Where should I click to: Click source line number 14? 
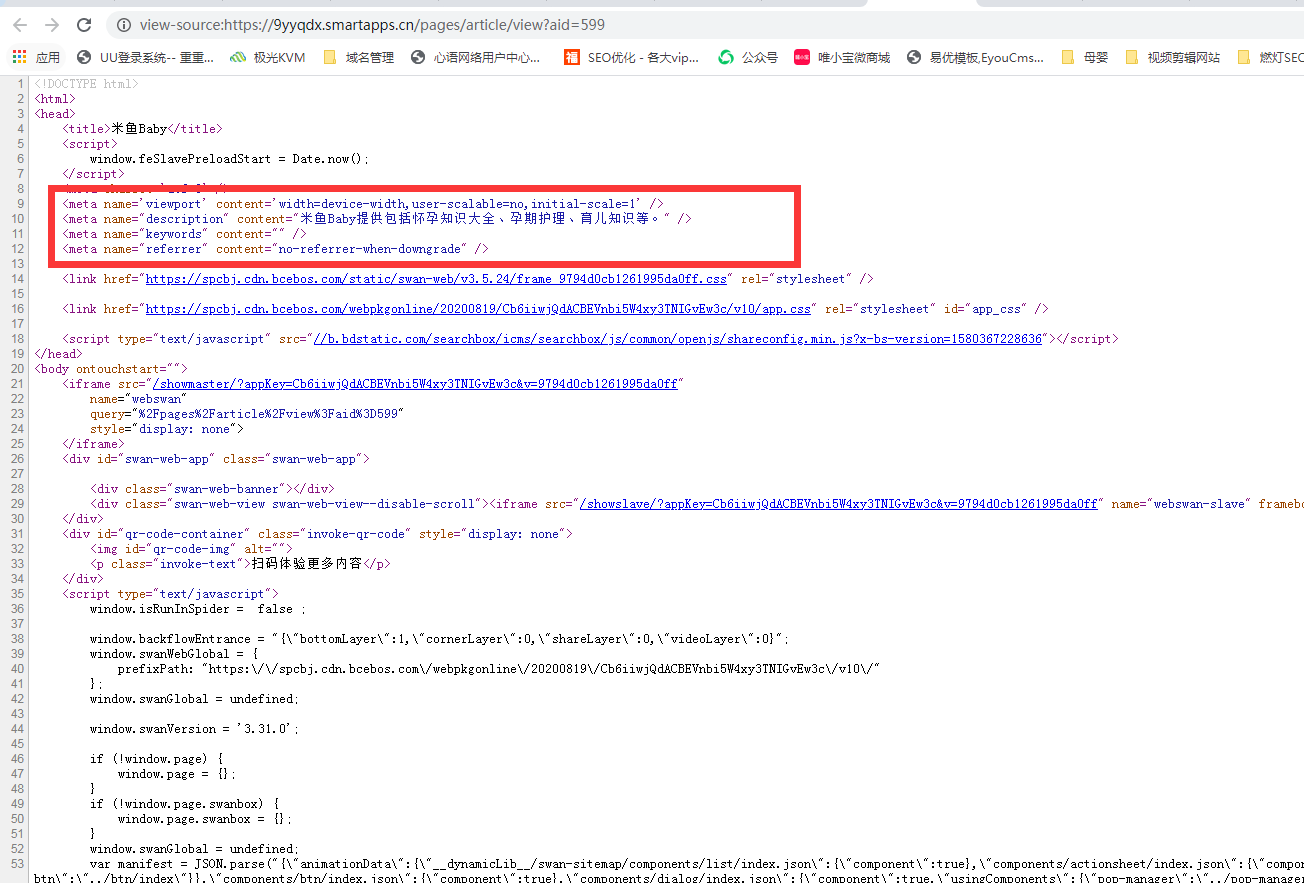(x=17, y=279)
